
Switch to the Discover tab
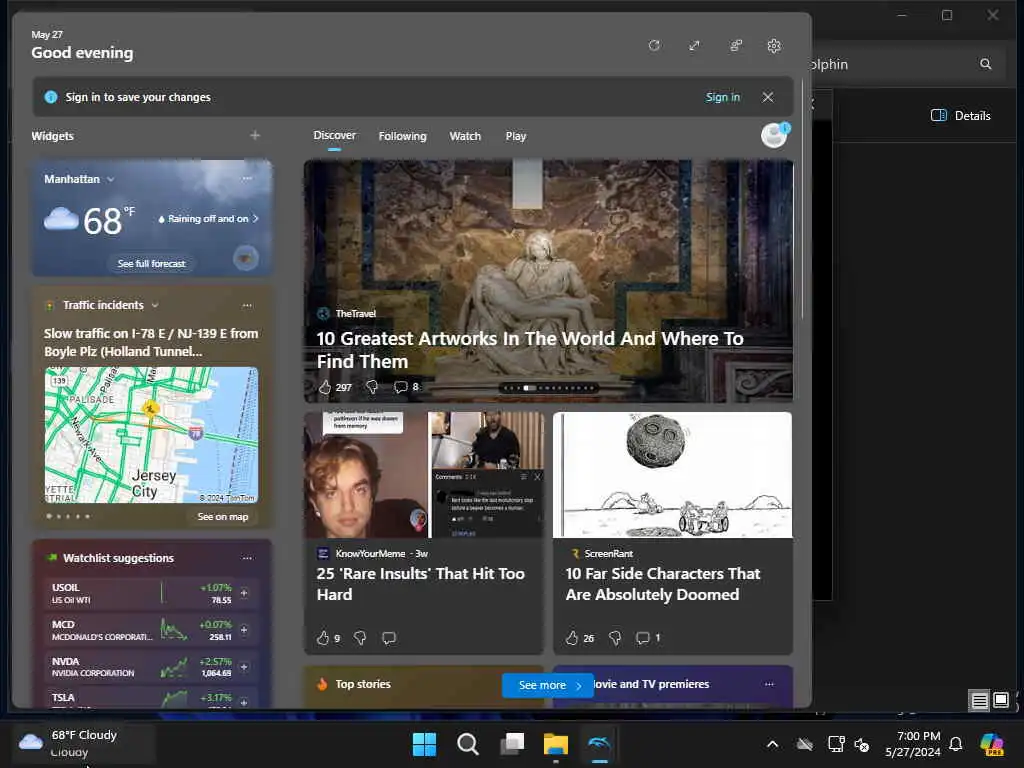click(334, 135)
